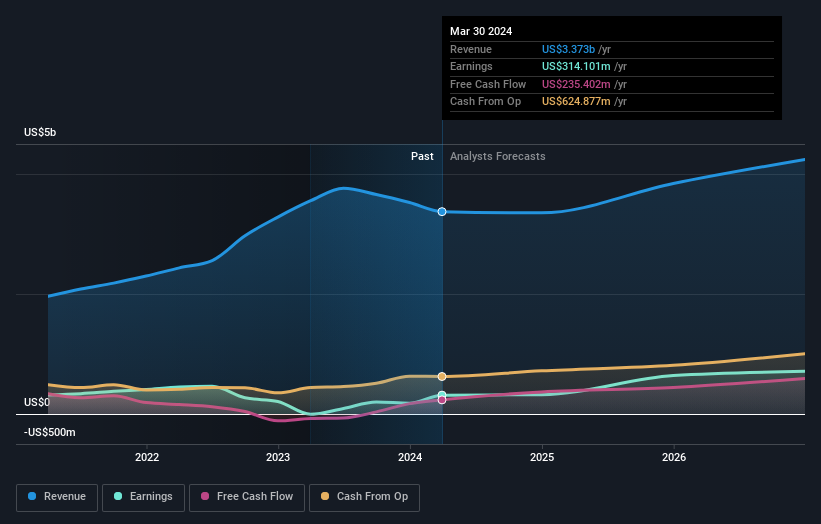
Task: Click the 2022 x-axis label
Action: tap(147, 457)
